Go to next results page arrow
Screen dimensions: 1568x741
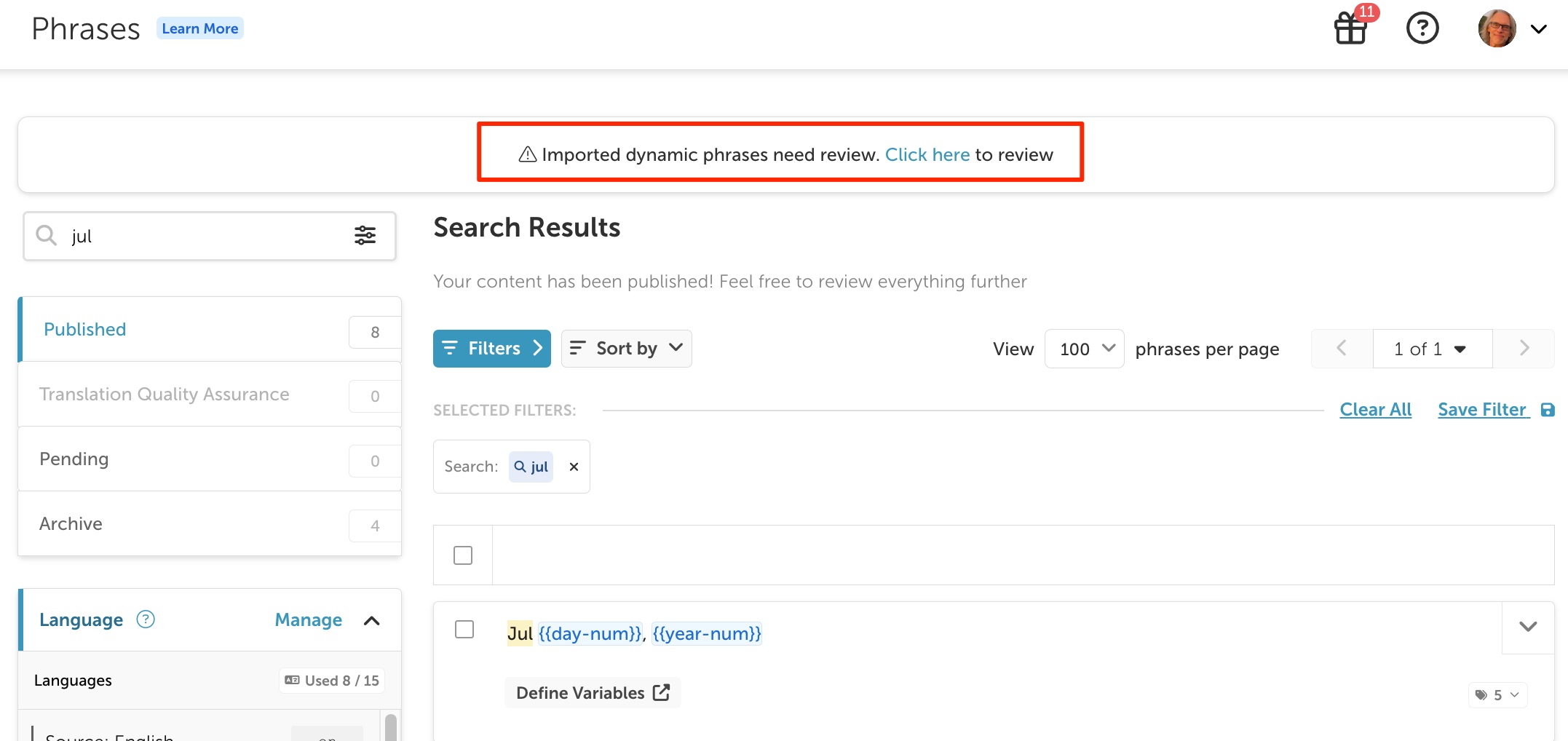point(1524,349)
